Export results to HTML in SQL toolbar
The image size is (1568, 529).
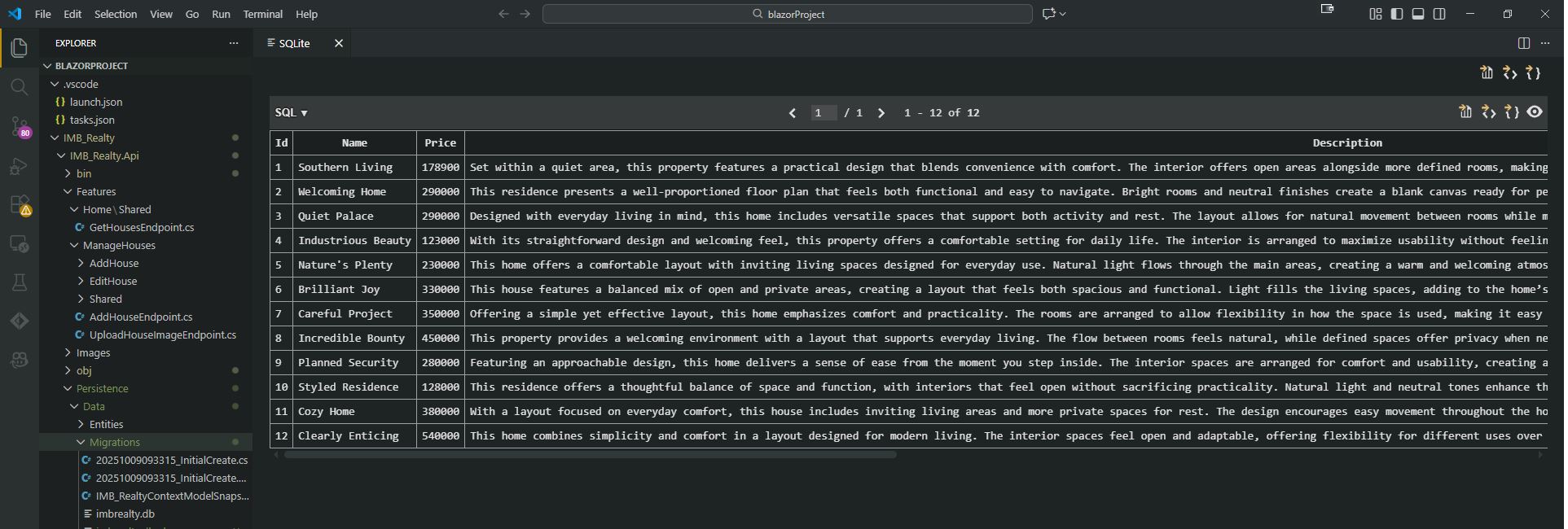(1489, 112)
